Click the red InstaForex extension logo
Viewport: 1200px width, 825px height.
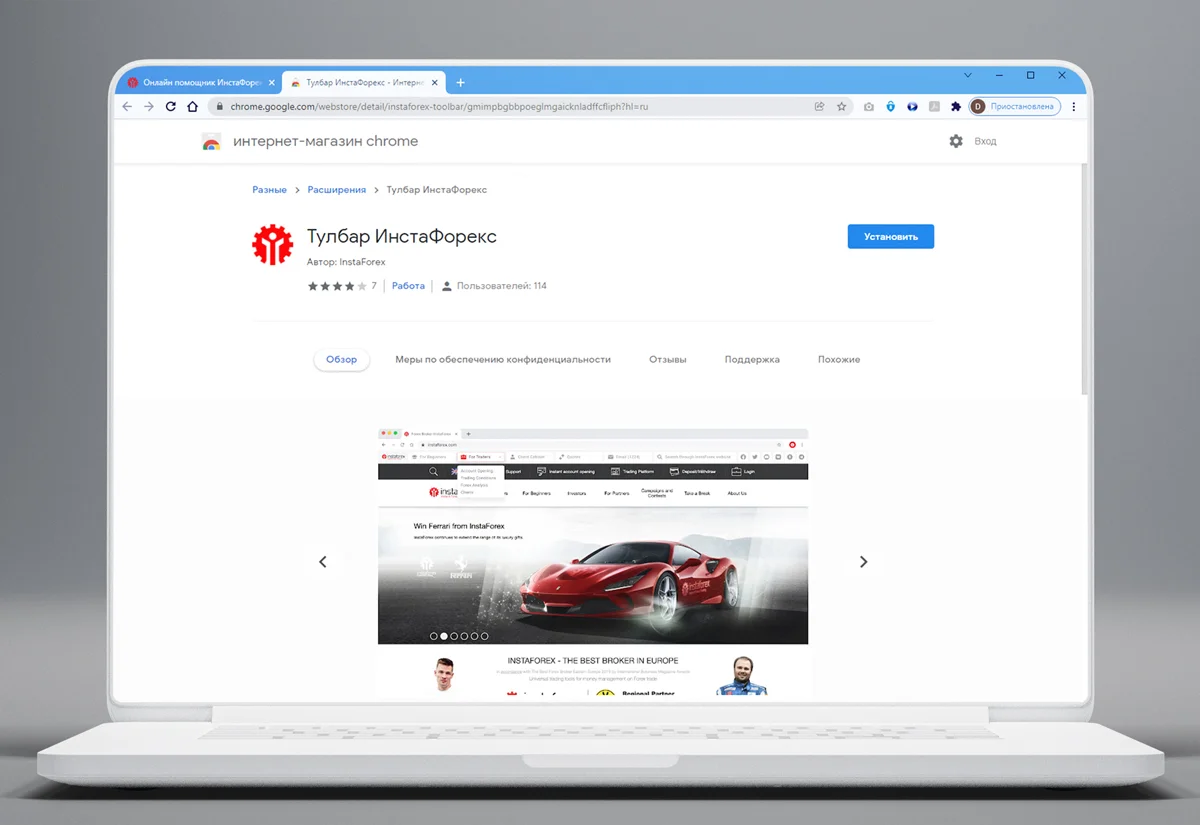tap(272, 245)
